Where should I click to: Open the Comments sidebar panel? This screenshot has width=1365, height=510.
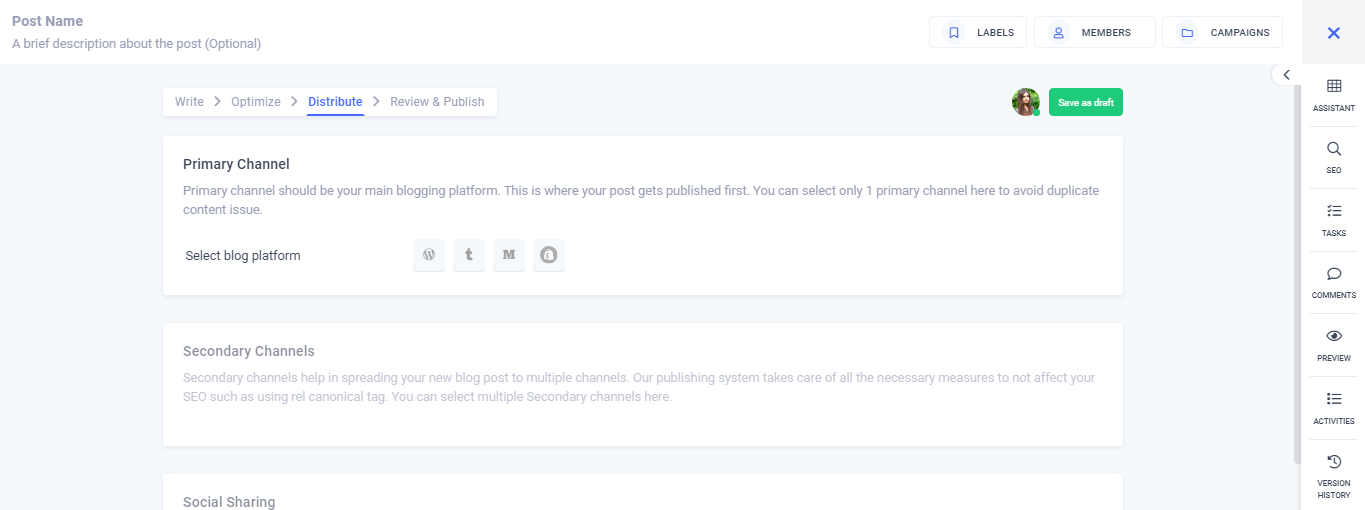pyautogui.click(x=1334, y=283)
